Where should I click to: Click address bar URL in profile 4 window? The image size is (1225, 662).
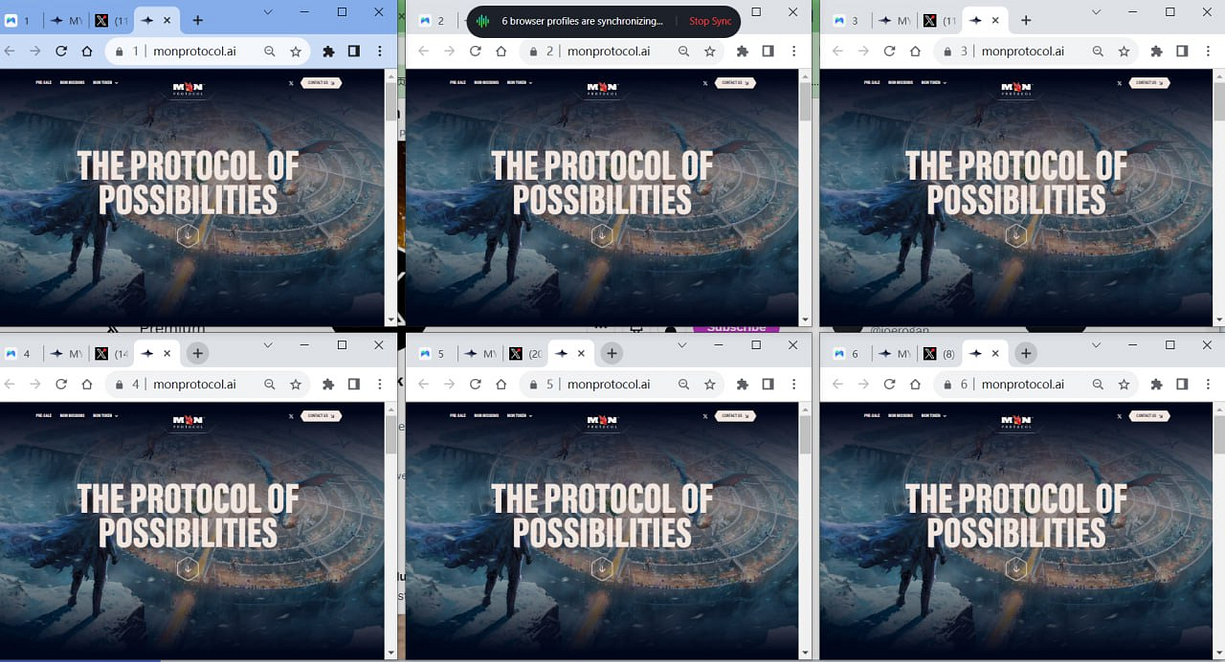pos(194,384)
